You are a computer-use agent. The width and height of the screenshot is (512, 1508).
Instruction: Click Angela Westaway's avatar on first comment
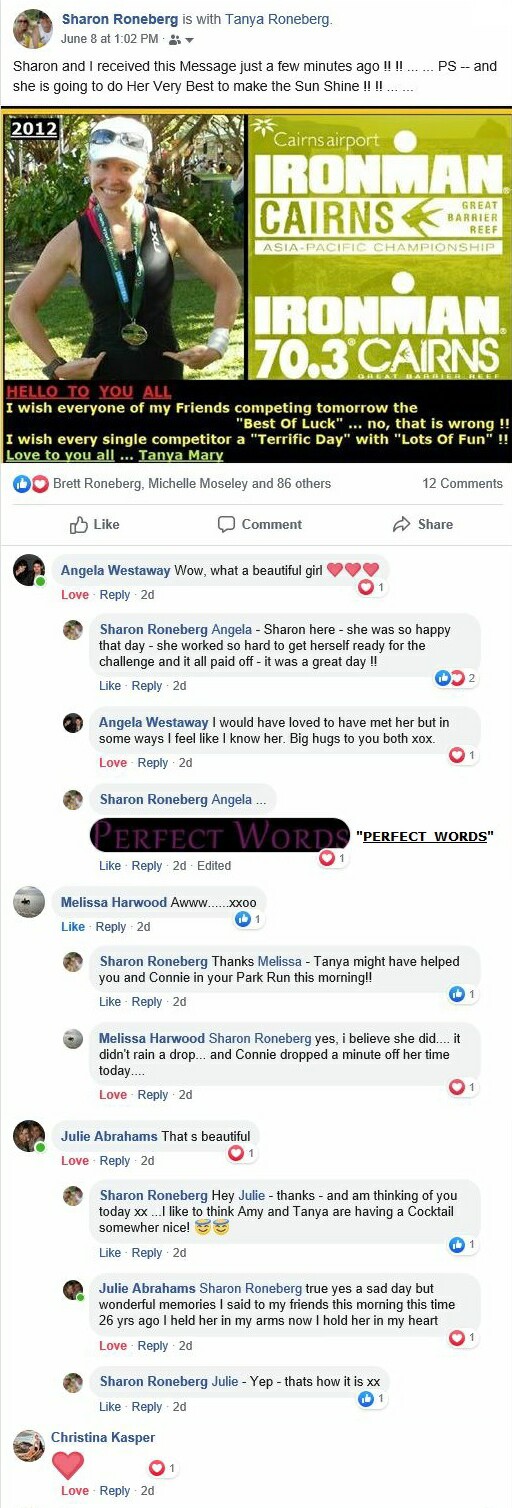(29, 570)
